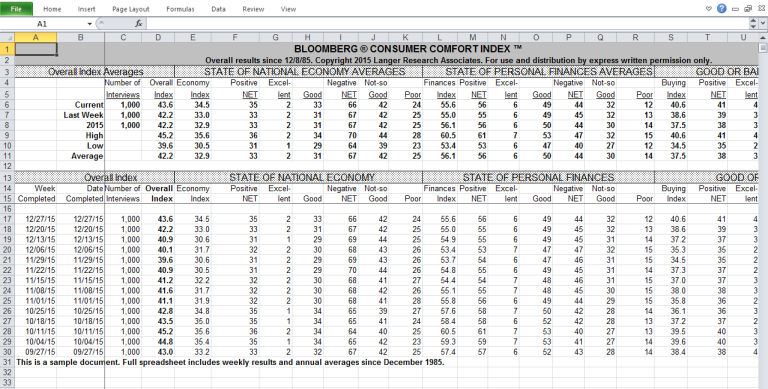The height and width of the screenshot is (389, 768).
Task: Select column D header
Action: (x=158, y=37)
